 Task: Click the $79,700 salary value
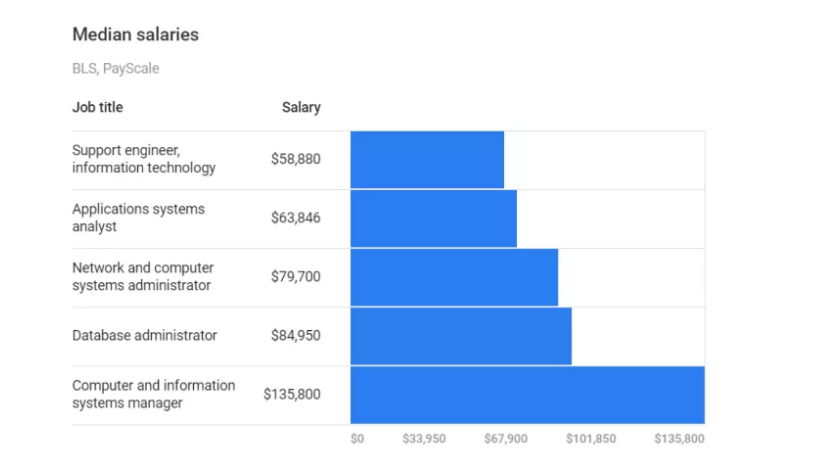296,276
